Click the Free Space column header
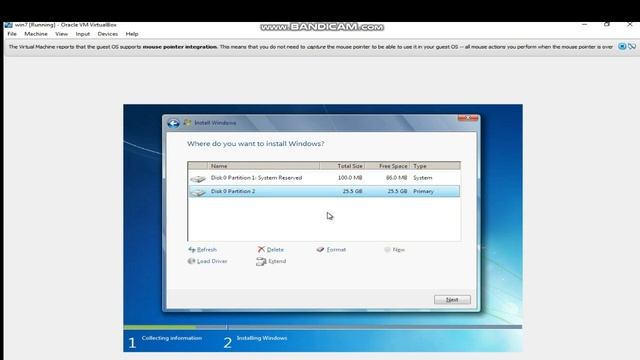 [x=387, y=166]
